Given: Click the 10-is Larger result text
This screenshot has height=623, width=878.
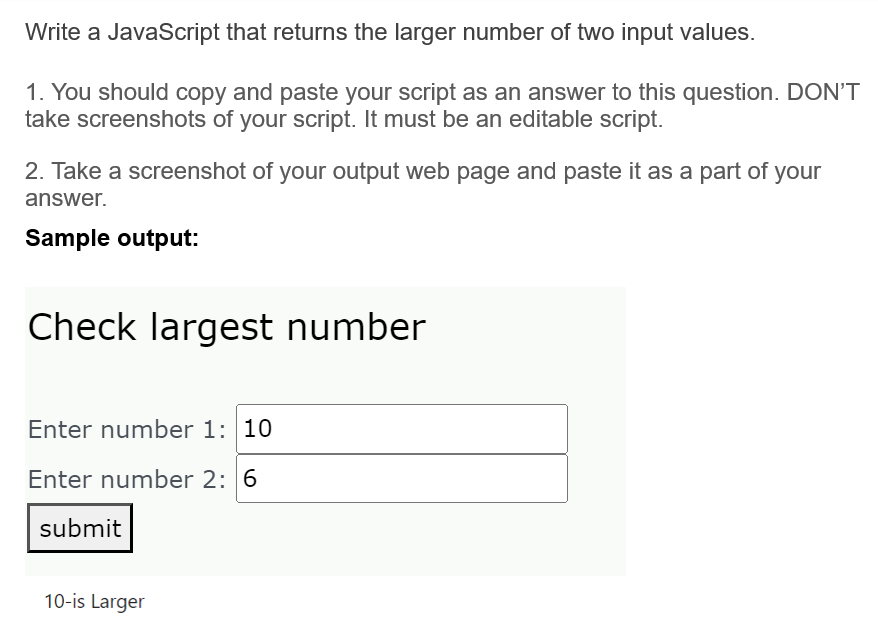Looking at the screenshot, I should coord(93,601).
